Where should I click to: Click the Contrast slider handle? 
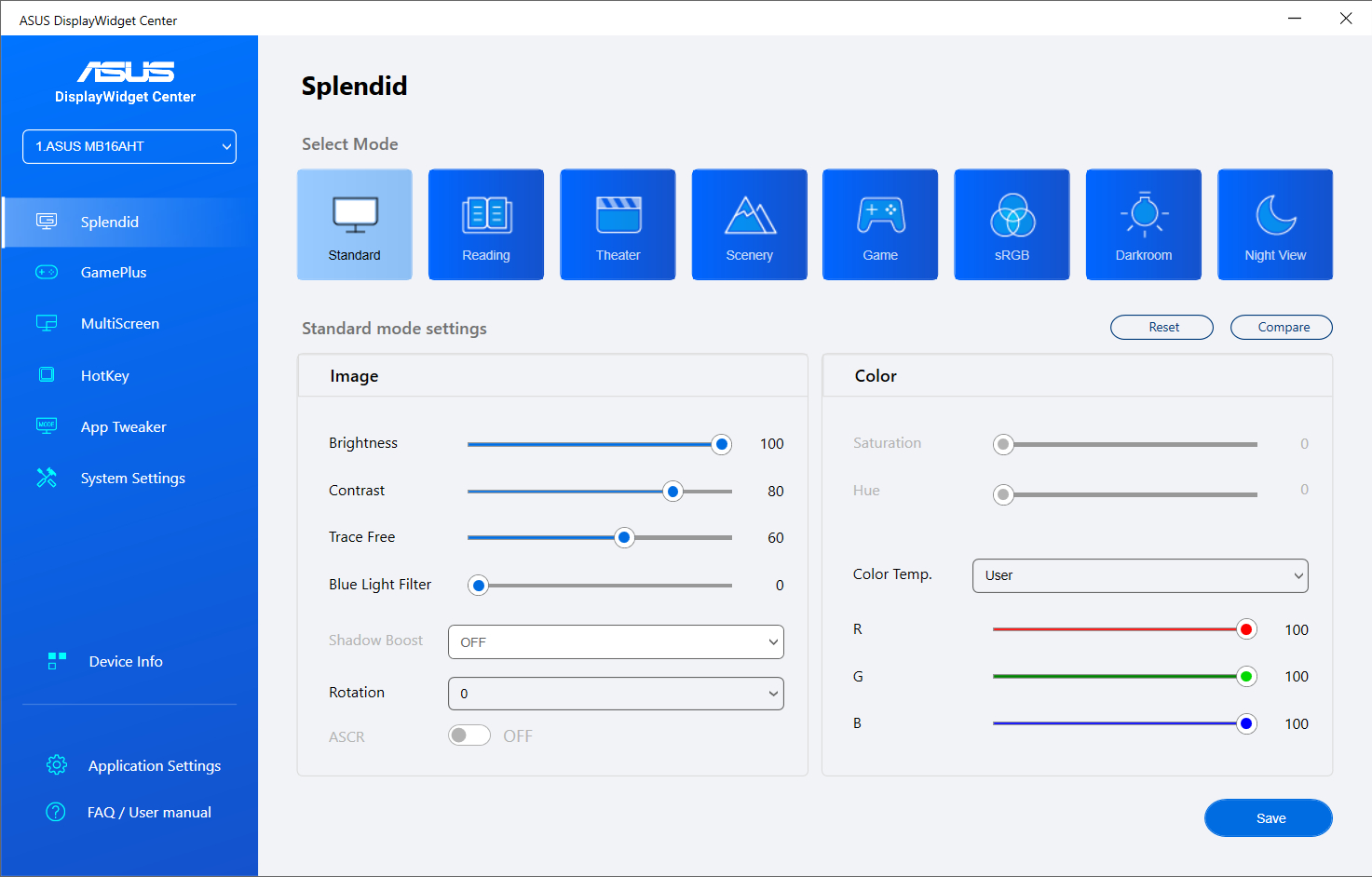click(672, 491)
